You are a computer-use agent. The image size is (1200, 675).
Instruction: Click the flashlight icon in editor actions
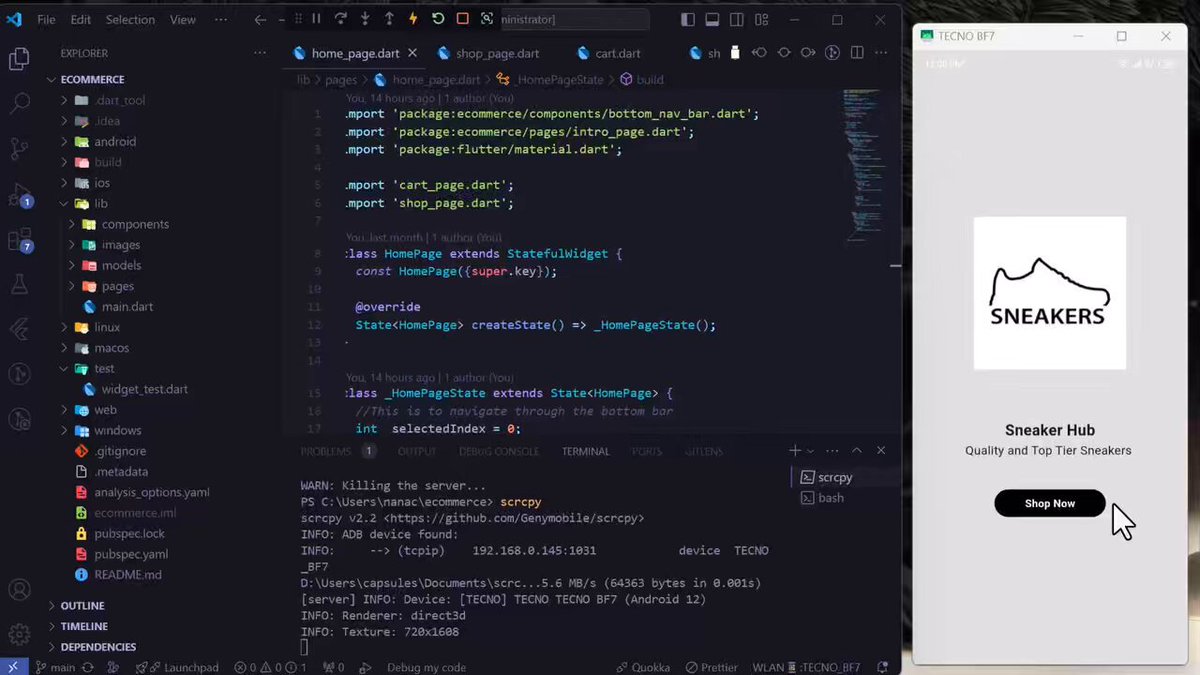click(x=735, y=53)
